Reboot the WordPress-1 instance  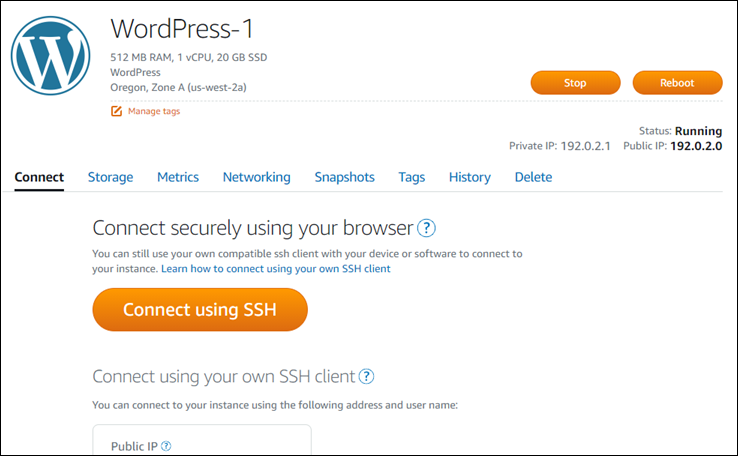[x=677, y=83]
